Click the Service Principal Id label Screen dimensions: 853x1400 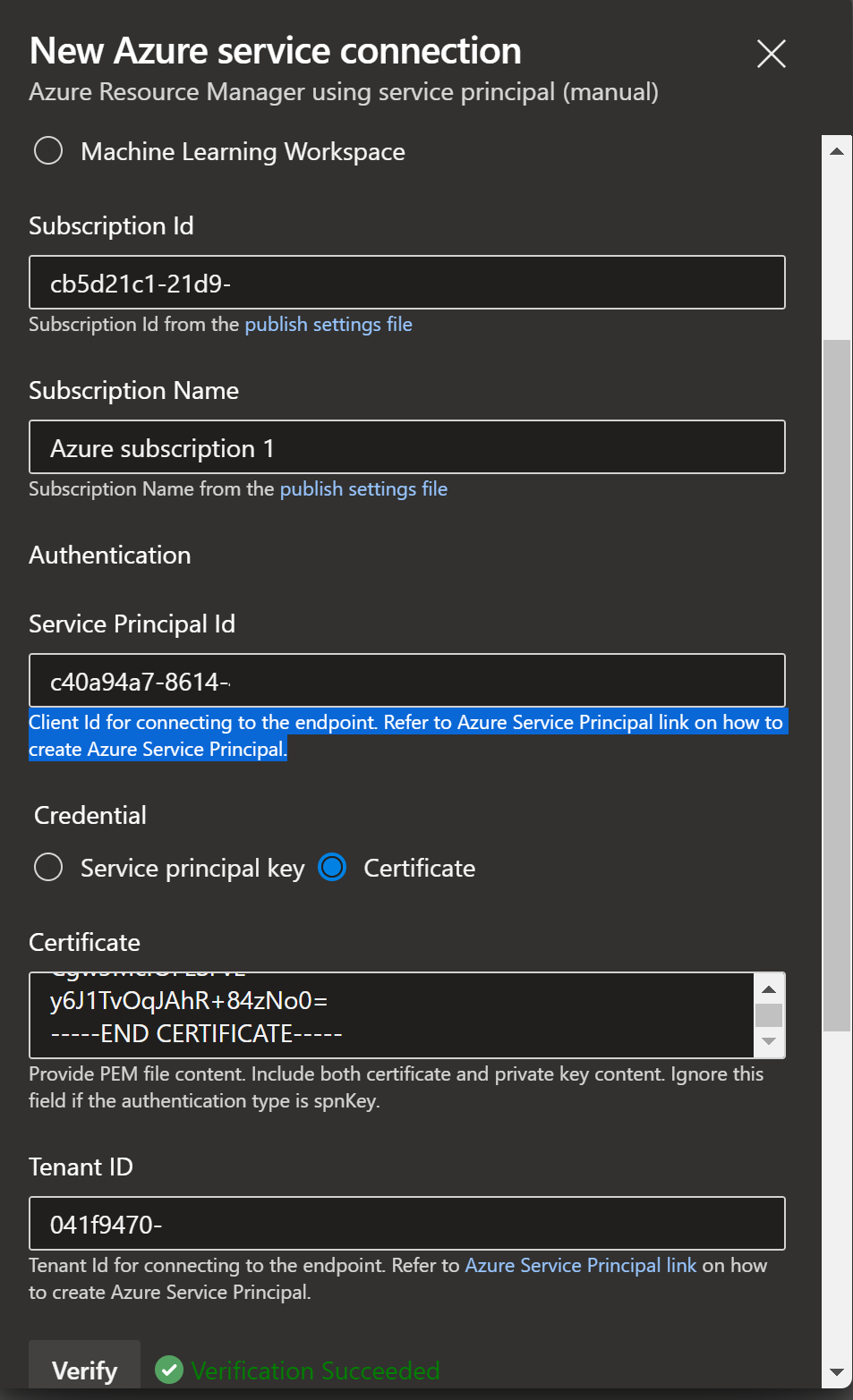click(x=132, y=624)
